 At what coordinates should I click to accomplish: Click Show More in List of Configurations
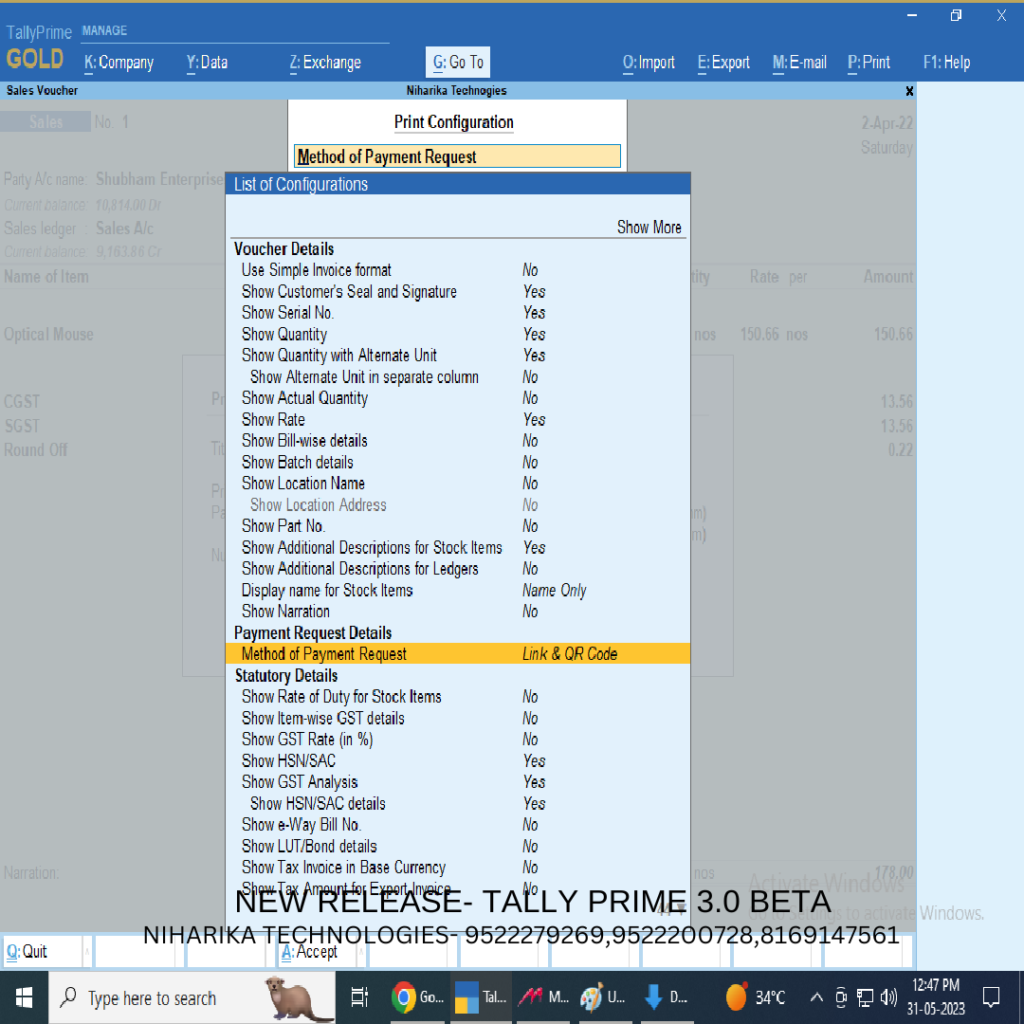(648, 227)
